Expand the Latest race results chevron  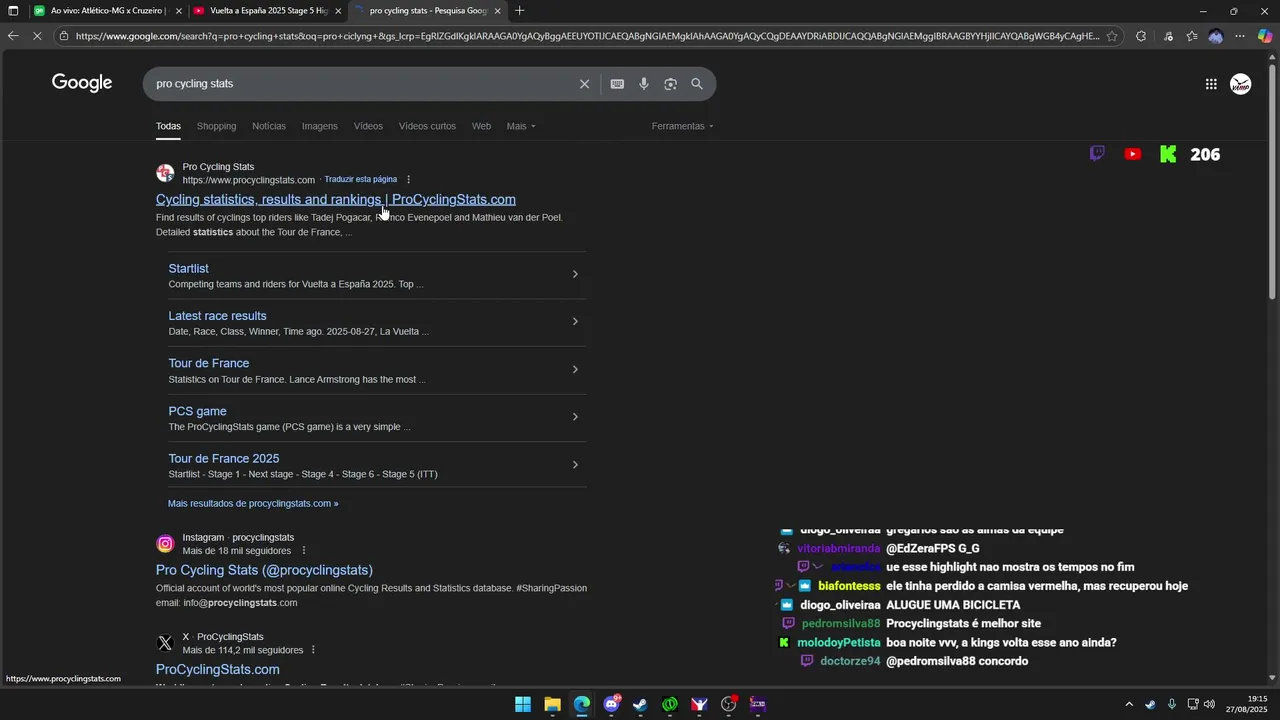tap(575, 322)
